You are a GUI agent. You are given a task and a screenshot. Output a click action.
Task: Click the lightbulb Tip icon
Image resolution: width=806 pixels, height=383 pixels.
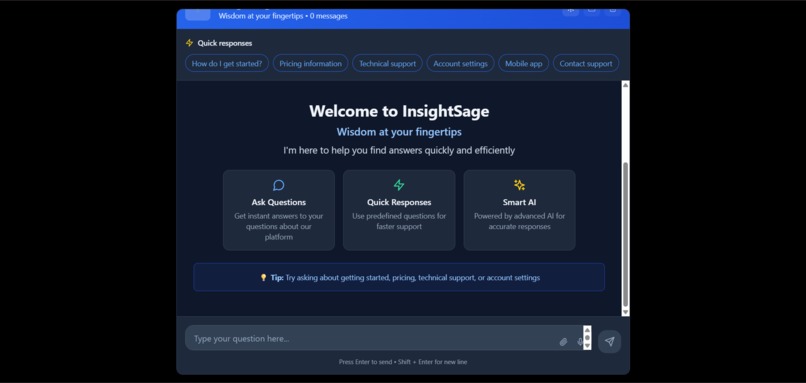(263, 278)
